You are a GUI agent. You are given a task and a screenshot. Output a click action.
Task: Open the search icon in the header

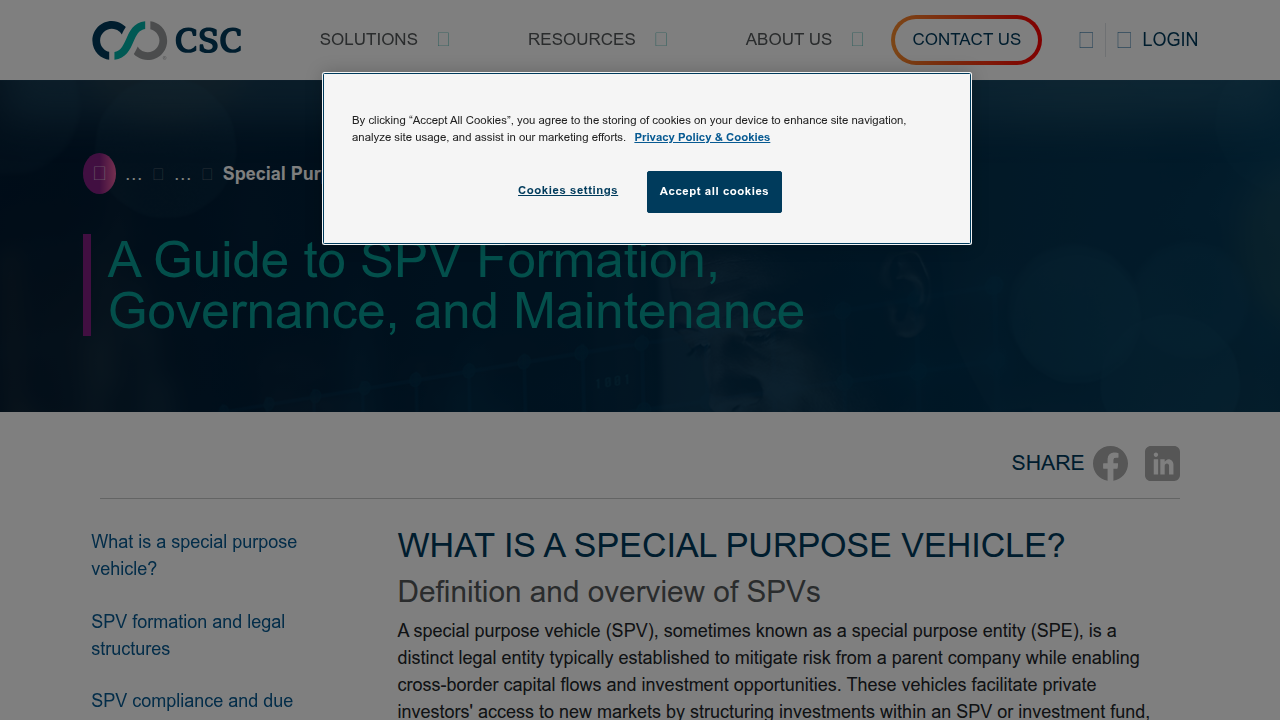pos(1086,40)
